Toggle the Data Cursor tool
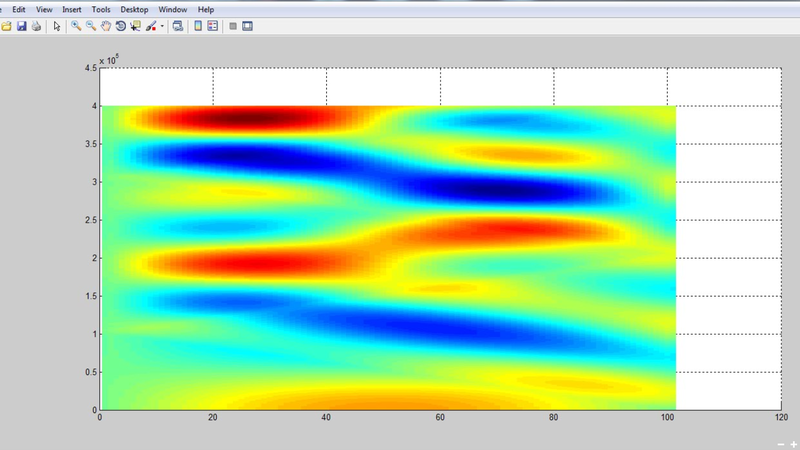The width and height of the screenshot is (800, 450). 136,26
